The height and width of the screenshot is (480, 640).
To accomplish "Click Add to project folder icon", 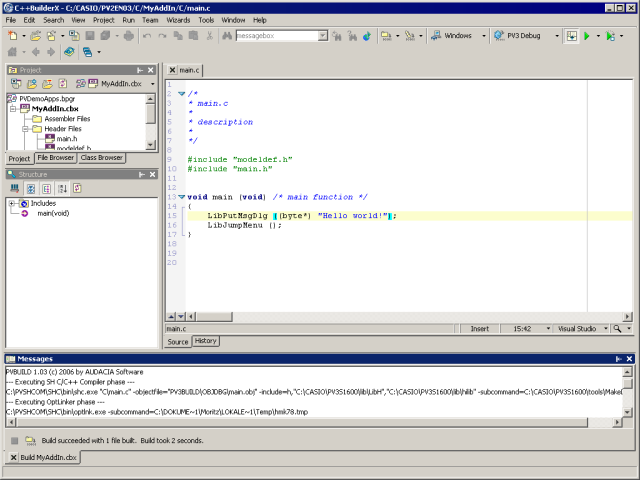I will click(31, 84).
